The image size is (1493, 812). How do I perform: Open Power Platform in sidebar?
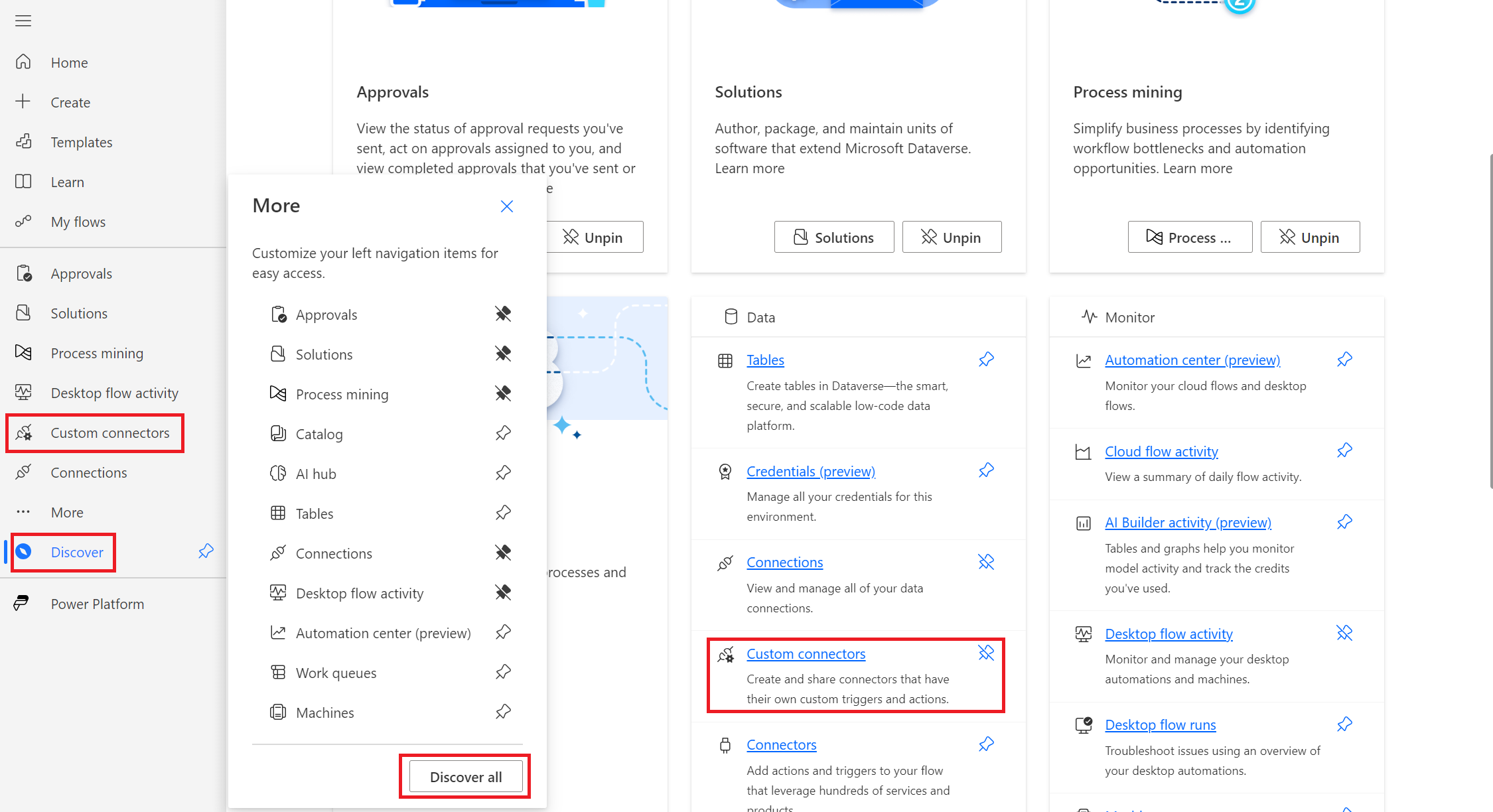point(97,604)
